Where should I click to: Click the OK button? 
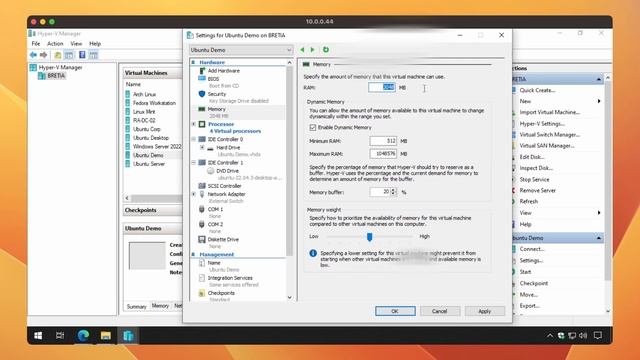coord(395,311)
